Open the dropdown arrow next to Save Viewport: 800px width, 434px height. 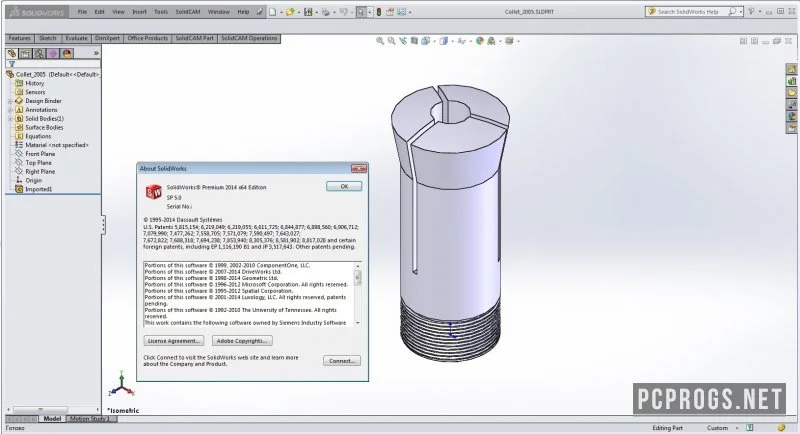(316, 12)
